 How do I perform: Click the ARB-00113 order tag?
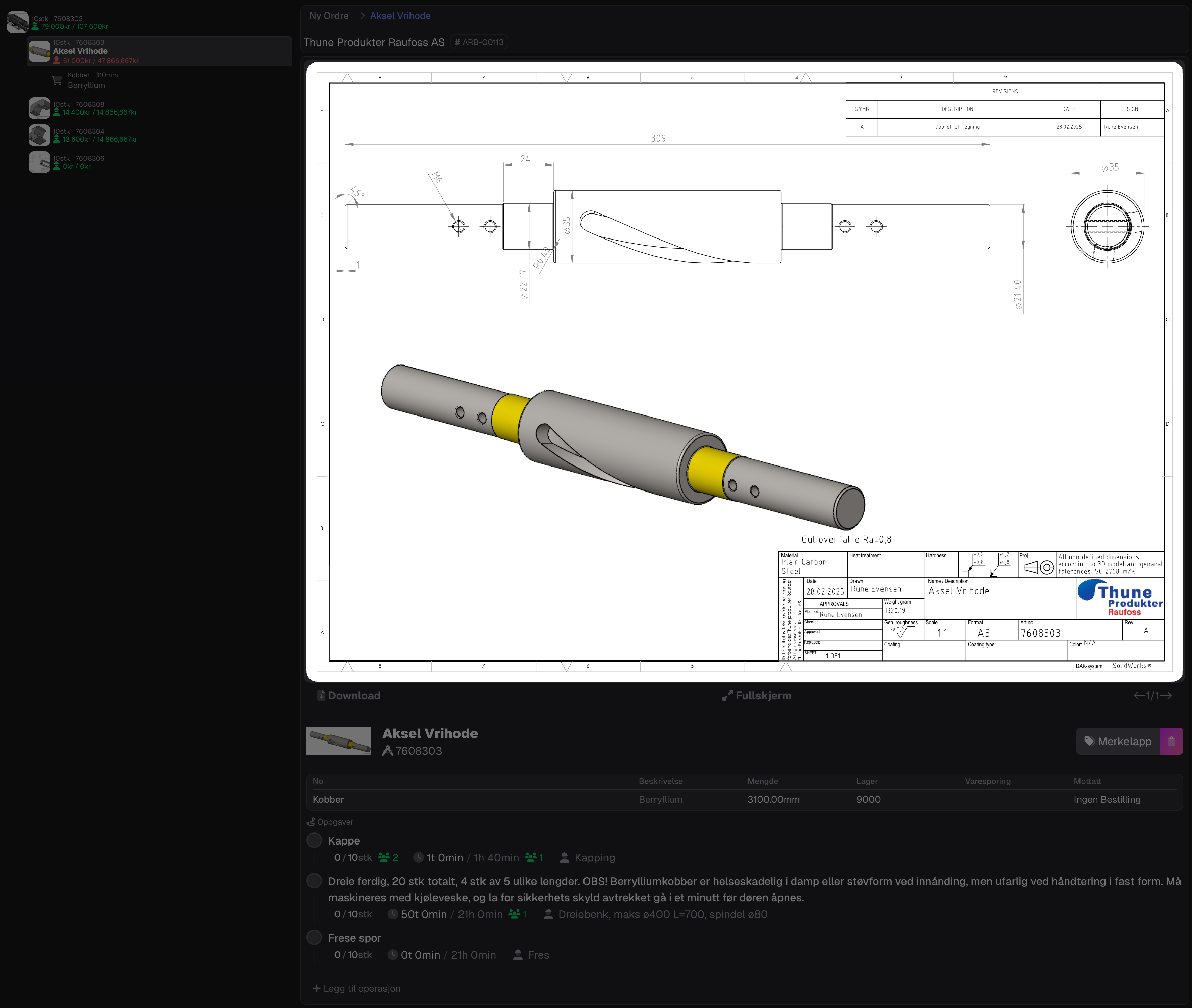click(x=479, y=42)
